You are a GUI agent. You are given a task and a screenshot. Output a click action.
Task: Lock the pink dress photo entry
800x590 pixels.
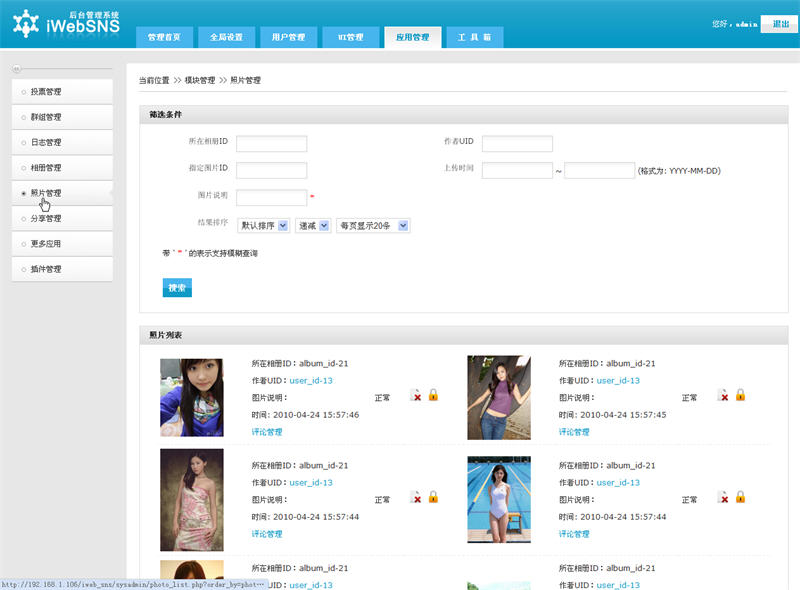(433, 497)
